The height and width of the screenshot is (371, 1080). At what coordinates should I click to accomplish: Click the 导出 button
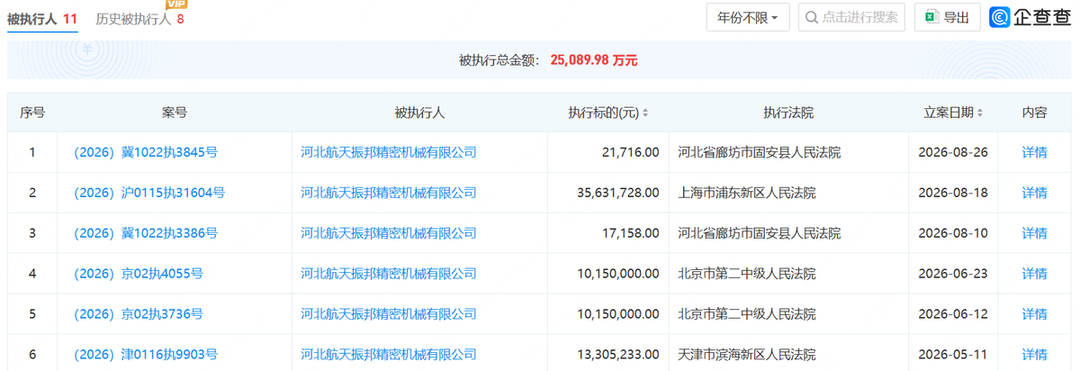point(947,18)
